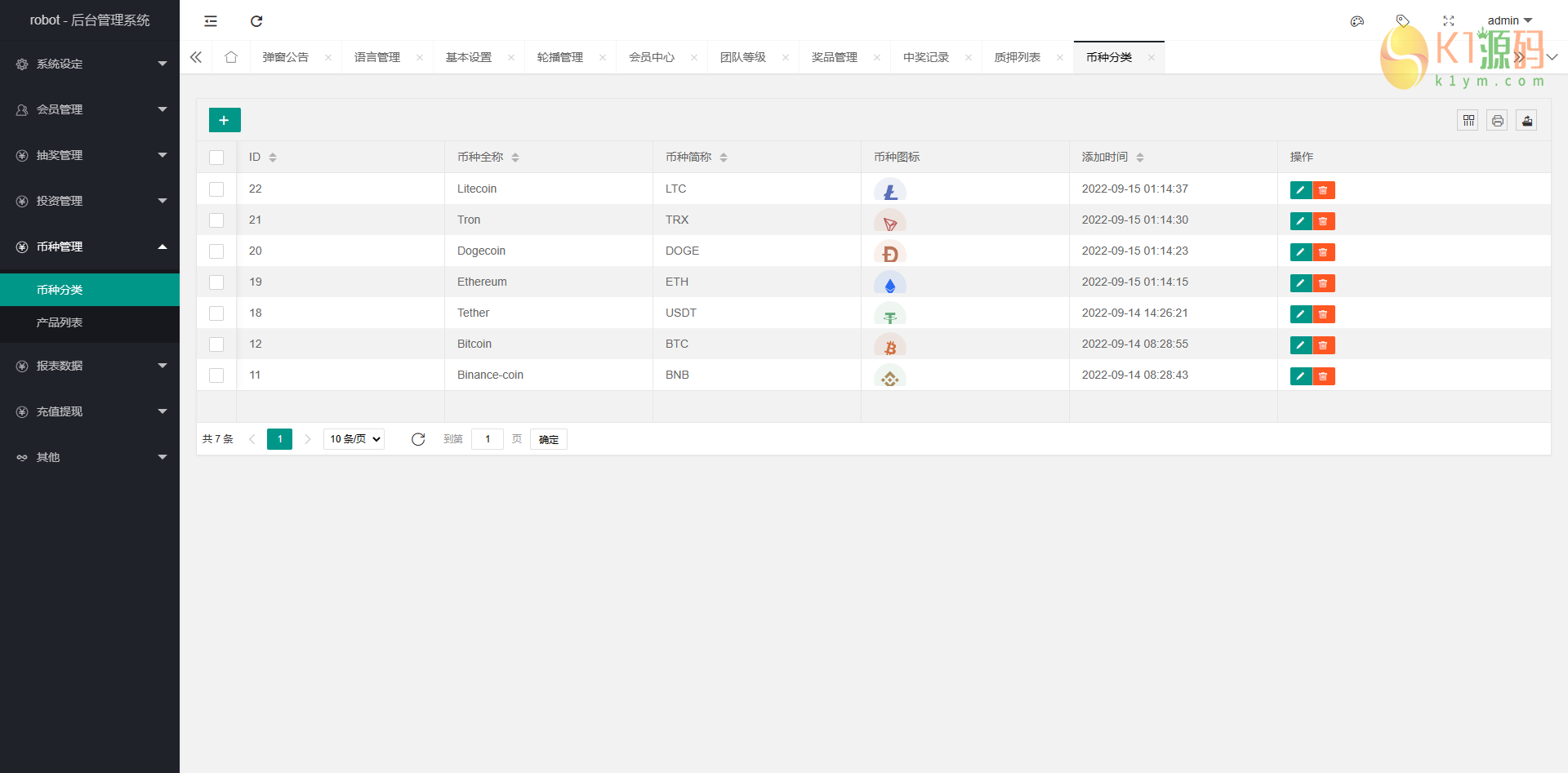Click the export table icon
The image size is (1568, 773).
point(1526,121)
